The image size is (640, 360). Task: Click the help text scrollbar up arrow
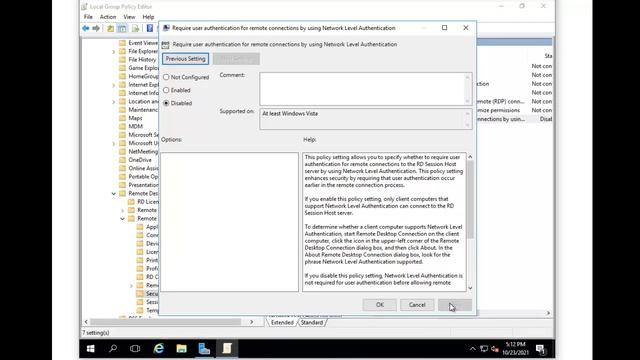[470, 157]
